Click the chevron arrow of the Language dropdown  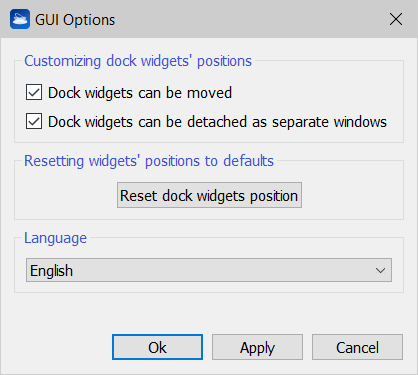(380, 270)
